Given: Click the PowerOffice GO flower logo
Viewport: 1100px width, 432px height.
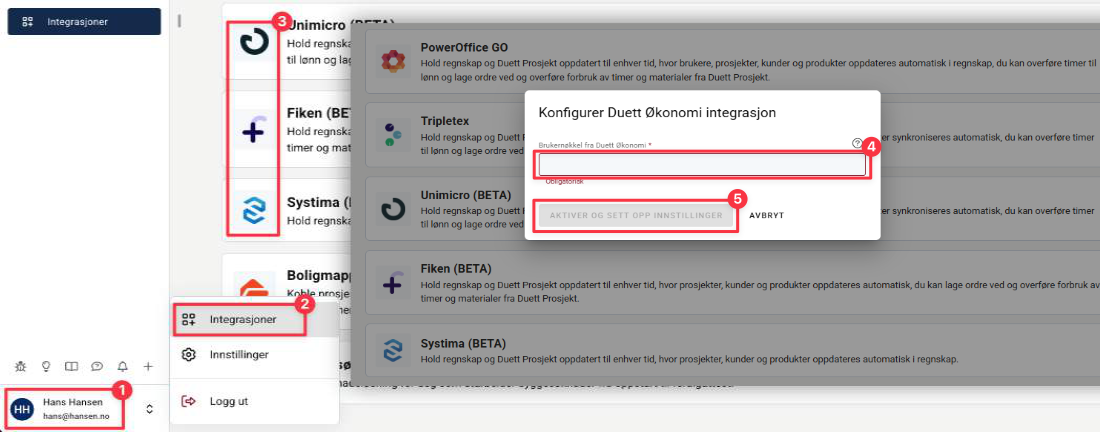Looking at the screenshot, I should (x=394, y=63).
